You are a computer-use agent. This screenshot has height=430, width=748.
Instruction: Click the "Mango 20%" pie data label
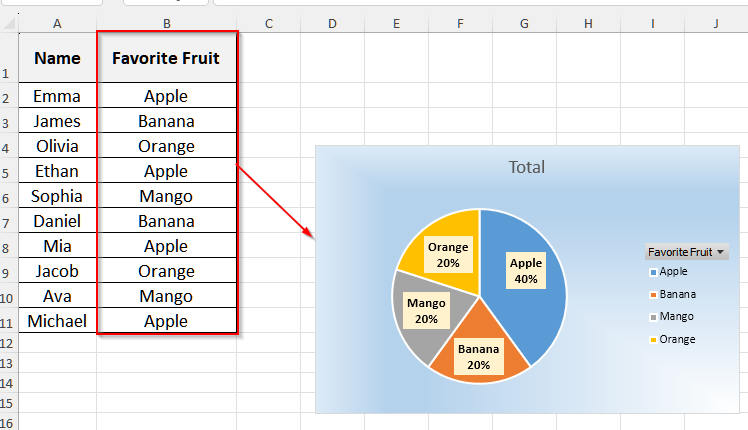pos(427,310)
